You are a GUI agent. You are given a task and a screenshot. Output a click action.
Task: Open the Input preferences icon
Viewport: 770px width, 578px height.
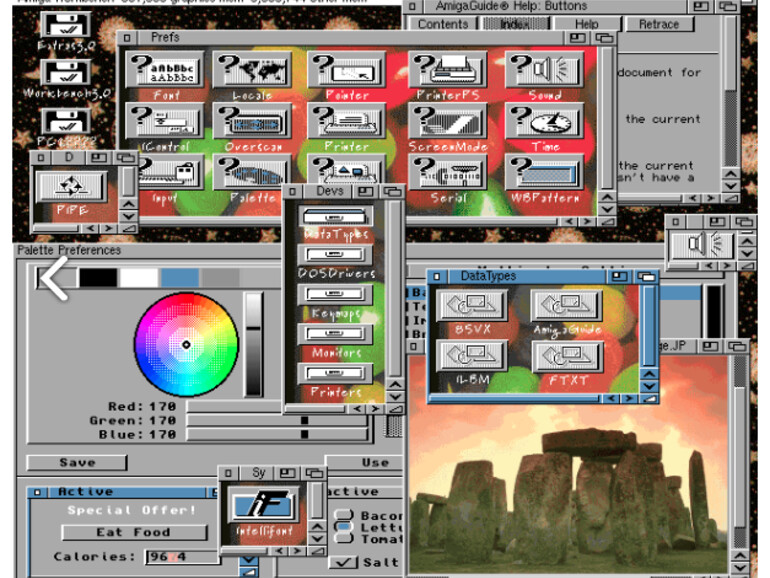point(171,172)
